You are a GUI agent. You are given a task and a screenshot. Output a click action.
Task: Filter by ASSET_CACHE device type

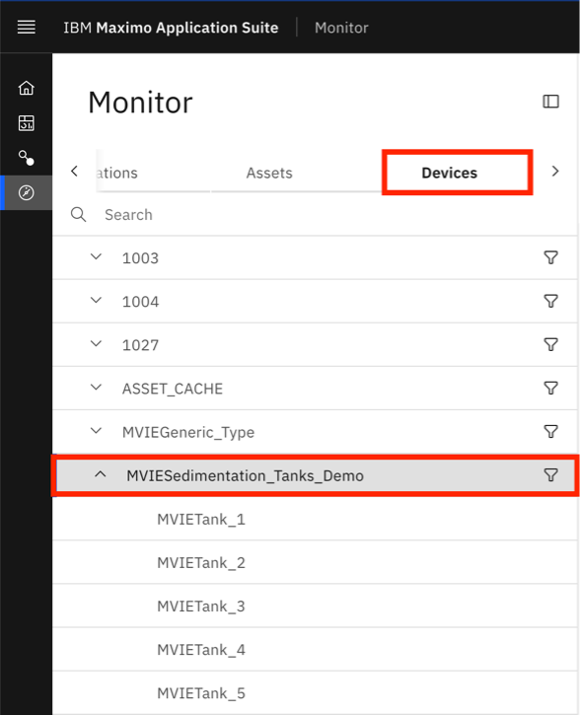[x=551, y=388]
